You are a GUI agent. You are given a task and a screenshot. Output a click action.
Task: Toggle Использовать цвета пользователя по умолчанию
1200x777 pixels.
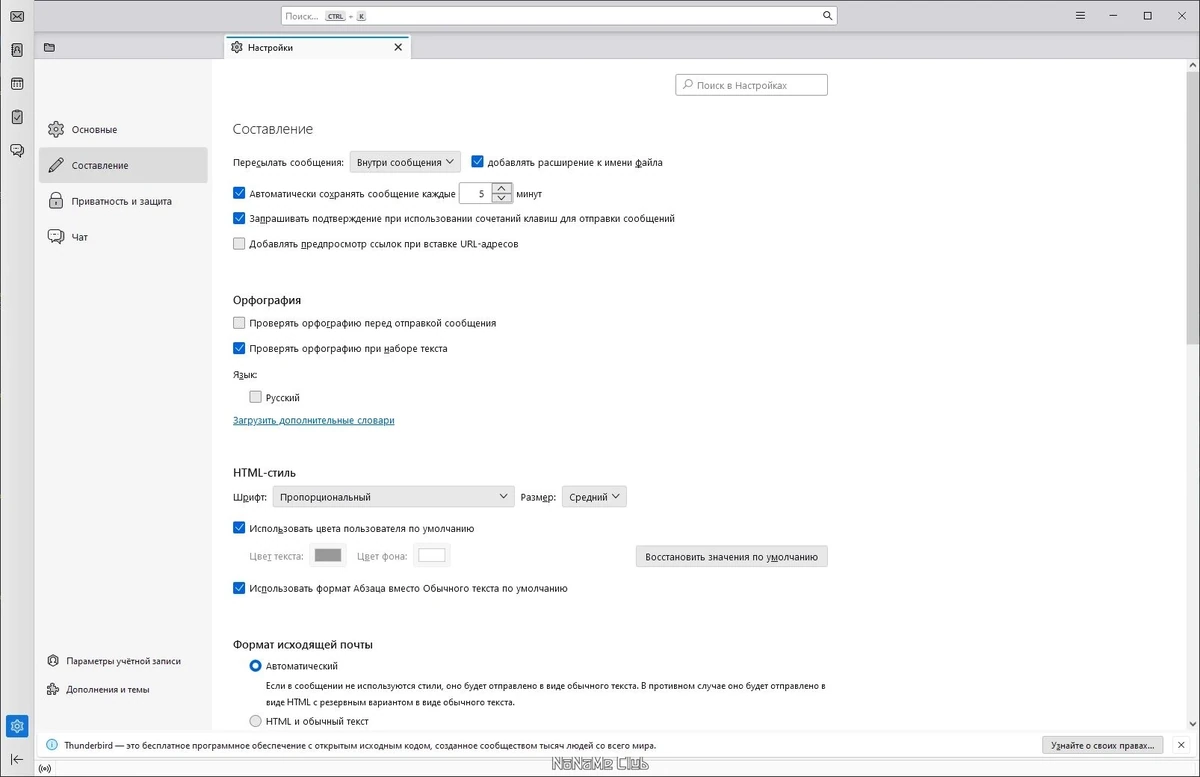[239, 528]
